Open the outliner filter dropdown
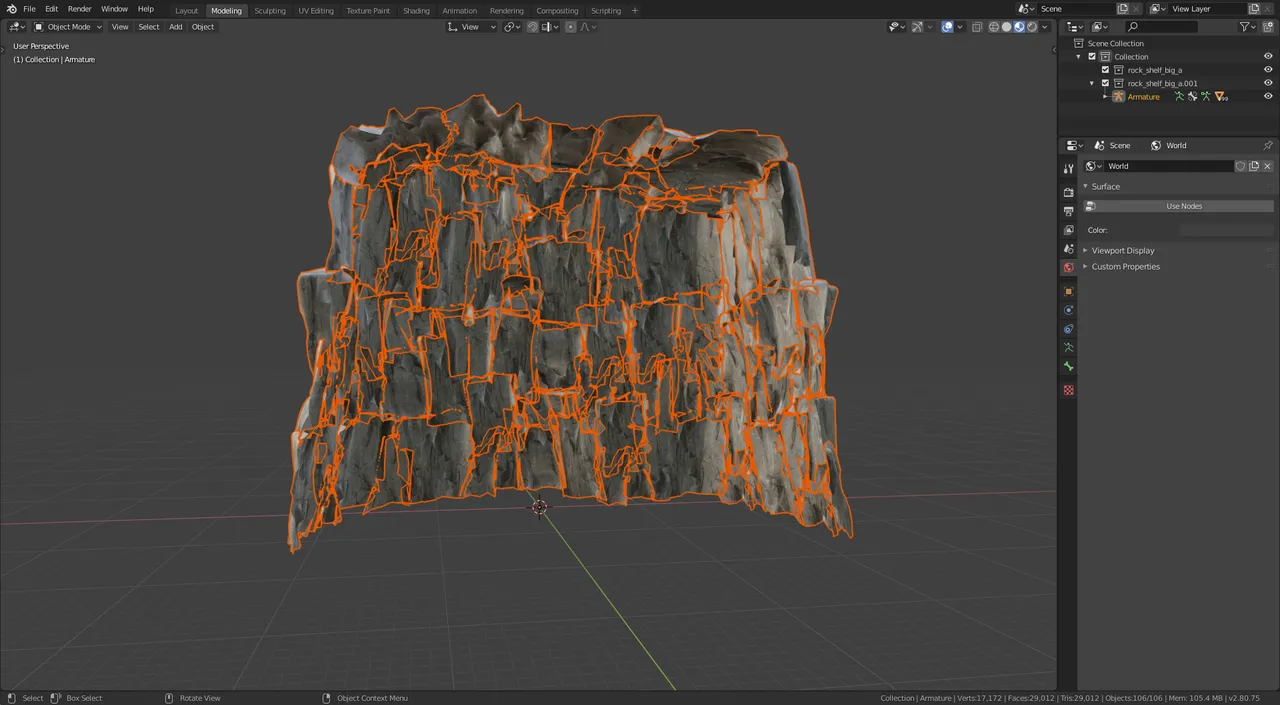1280x705 pixels. tap(1248, 27)
